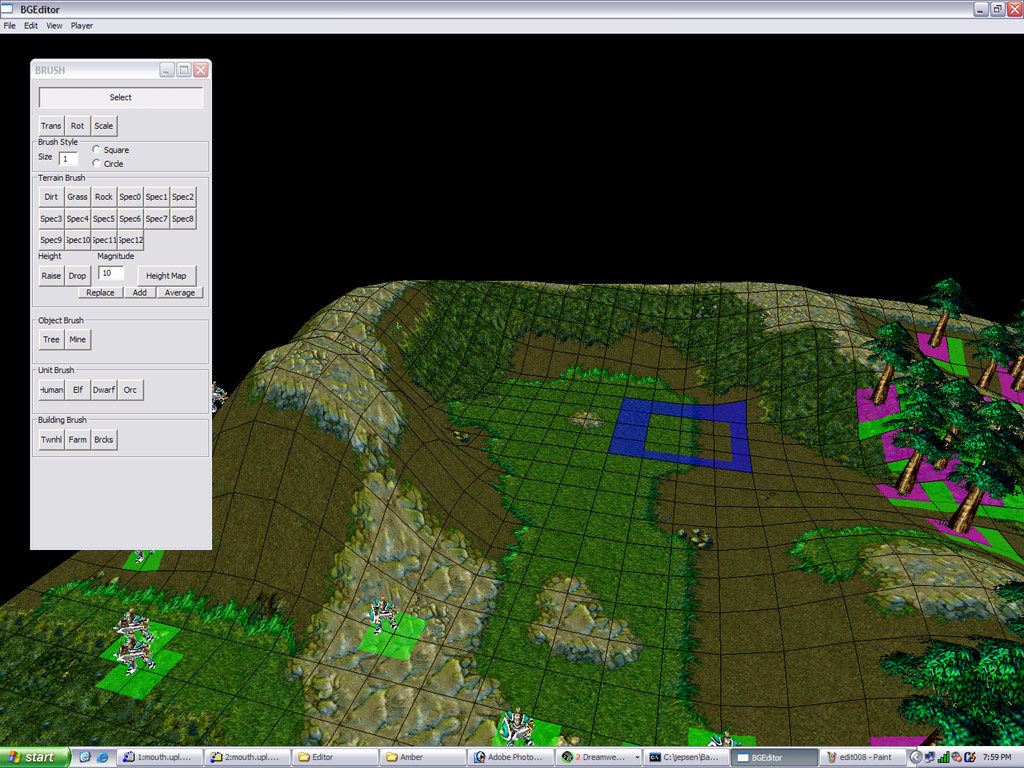Place a Farm building brush

tap(77, 440)
